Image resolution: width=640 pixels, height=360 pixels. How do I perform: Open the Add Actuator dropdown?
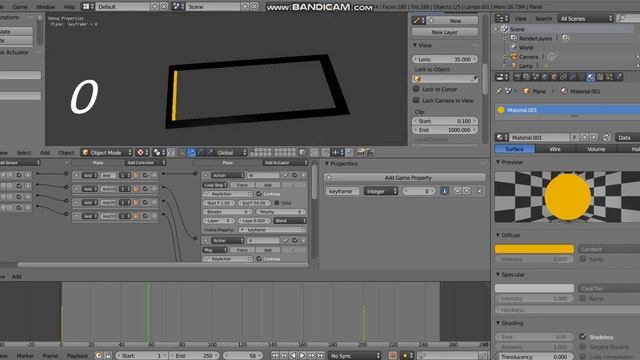[285, 163]
